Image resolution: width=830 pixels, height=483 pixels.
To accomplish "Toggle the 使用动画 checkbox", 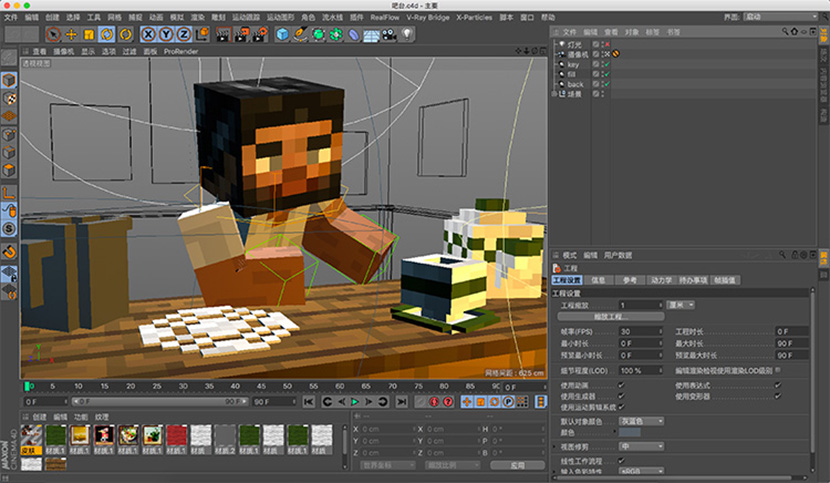I will (x=621, y=385).
